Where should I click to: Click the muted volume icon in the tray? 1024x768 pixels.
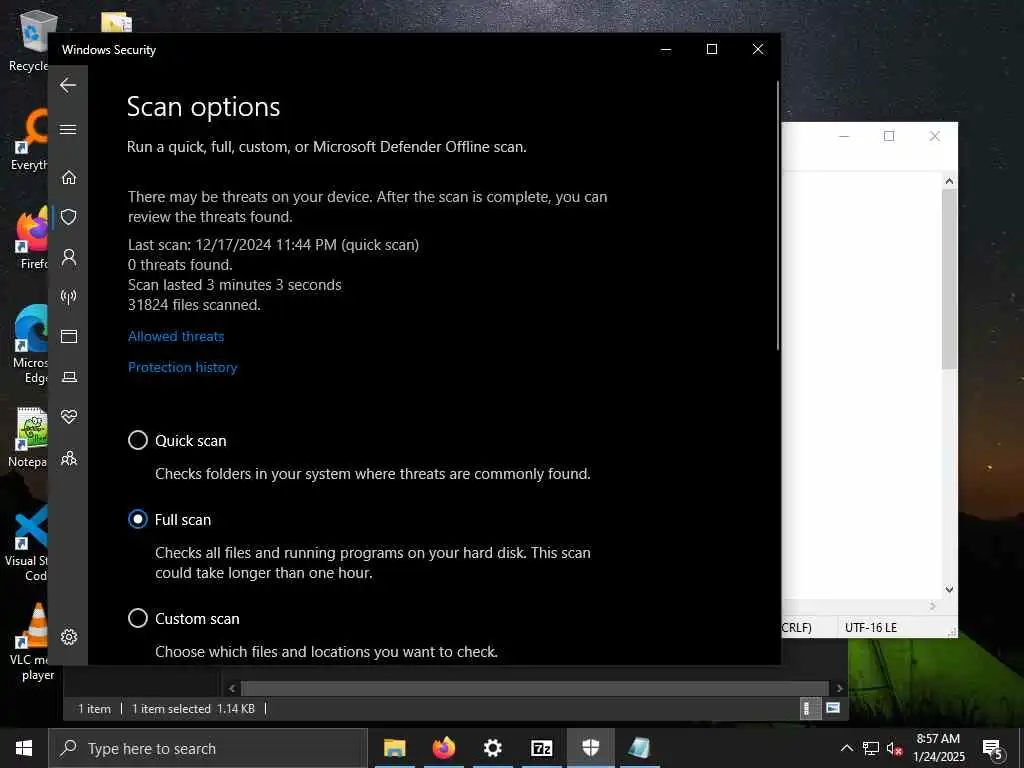click(x=894, y=748)
